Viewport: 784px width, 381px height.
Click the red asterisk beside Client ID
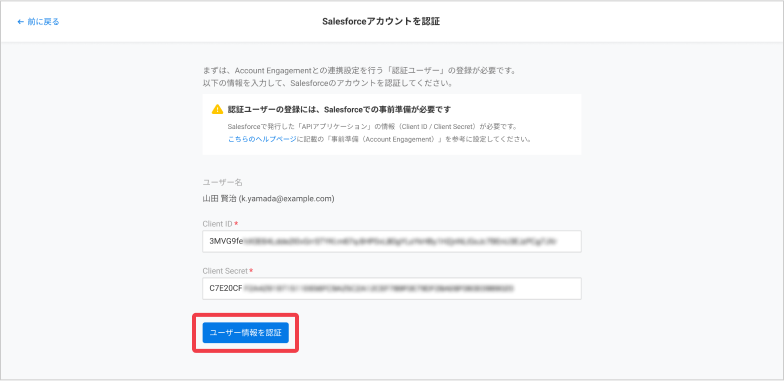point(236,223)
